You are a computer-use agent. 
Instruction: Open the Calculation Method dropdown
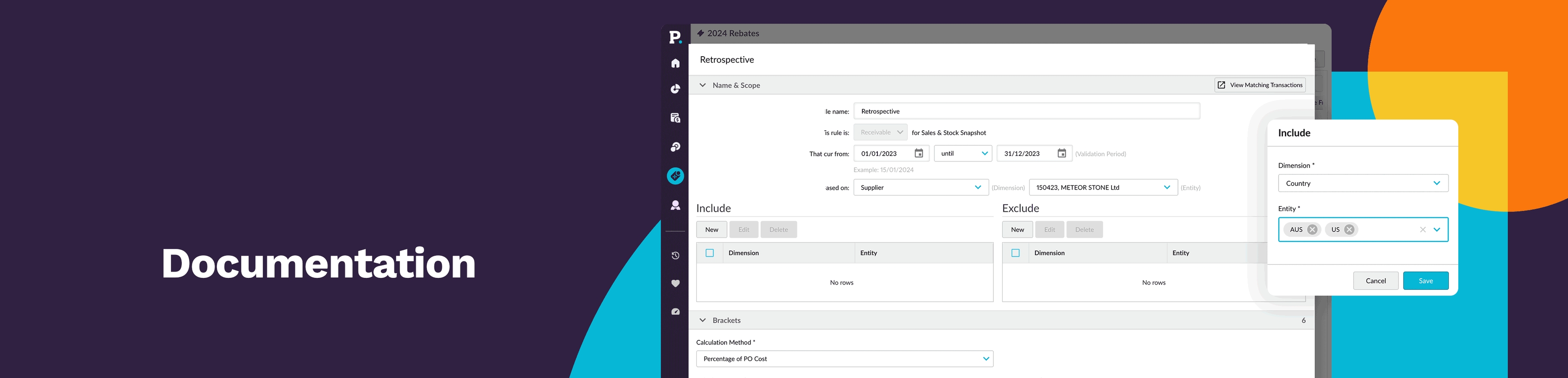(x=844, y=359)
